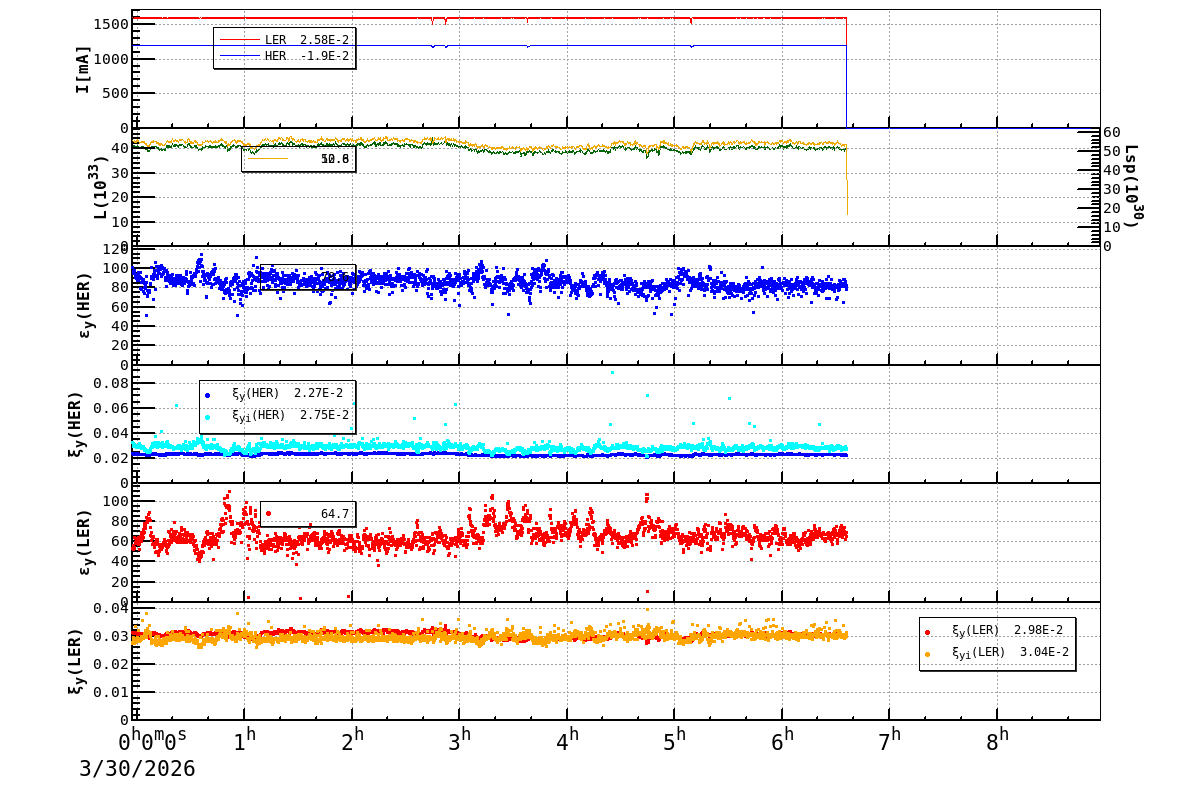Click the I[mA] axis title

(83, 69)
